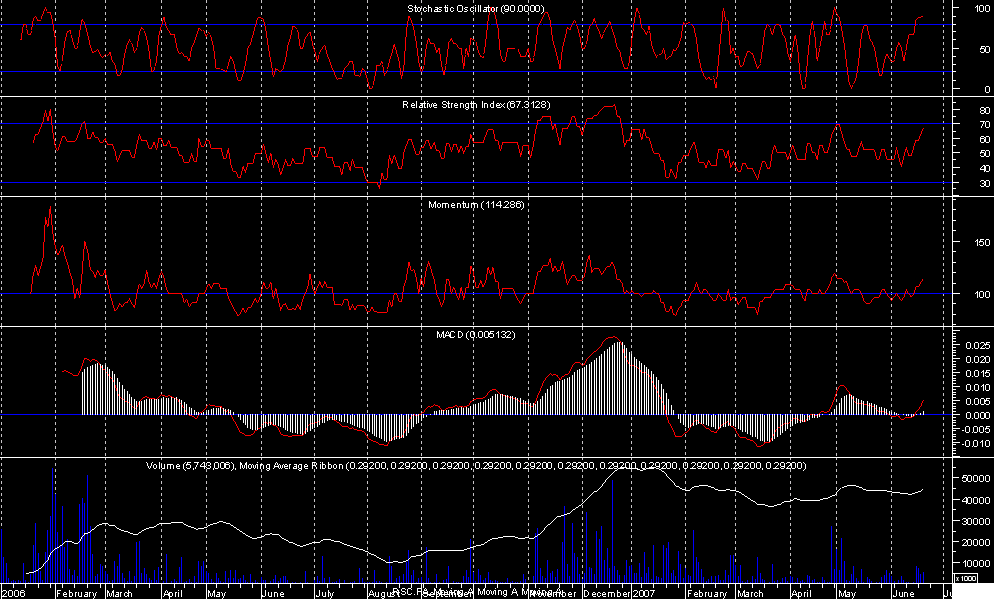This screenshot has width=994, height=599.
Task: Click the 2007 year marker on the axis
Action: [644, 592]
